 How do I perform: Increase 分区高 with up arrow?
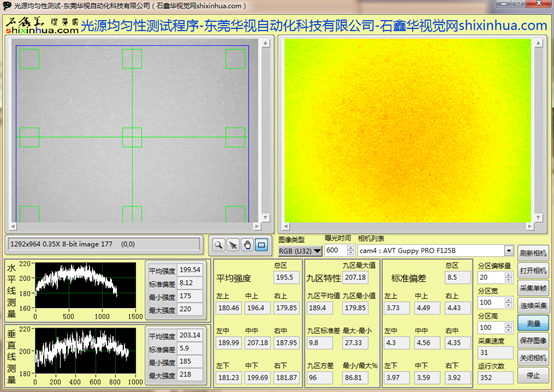pyautogui.click(x=508, y=325)
